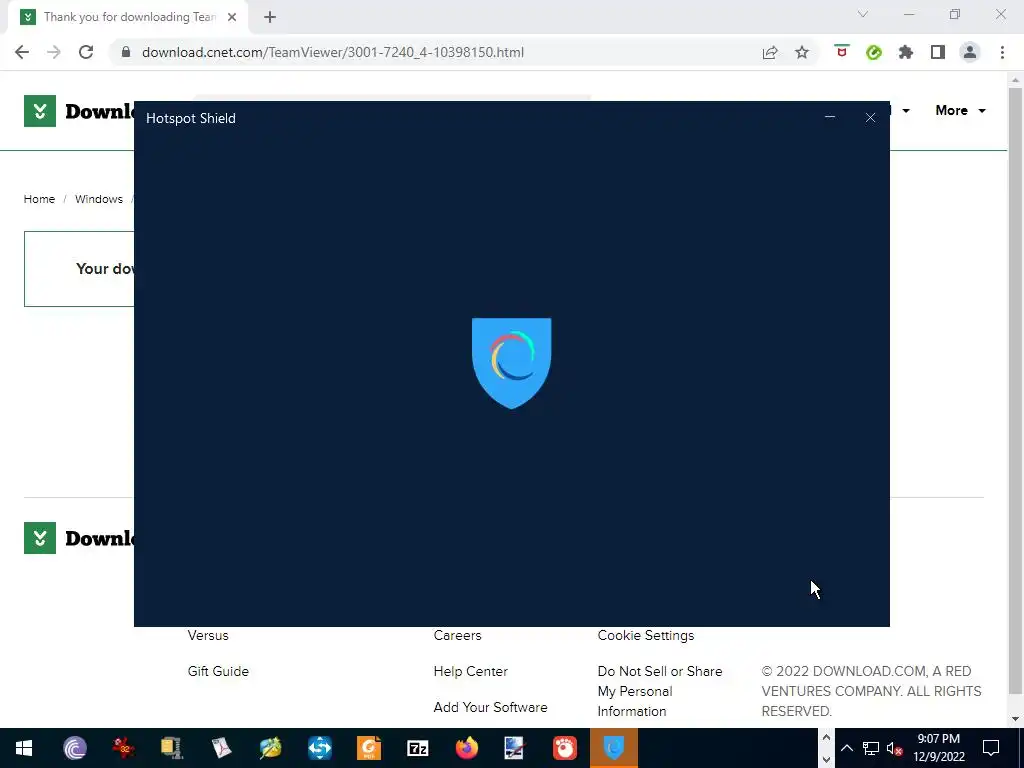Open the Extensions puzzle piece menu
The height and width of the screenshot is (768, 1024).
(906, 52)
